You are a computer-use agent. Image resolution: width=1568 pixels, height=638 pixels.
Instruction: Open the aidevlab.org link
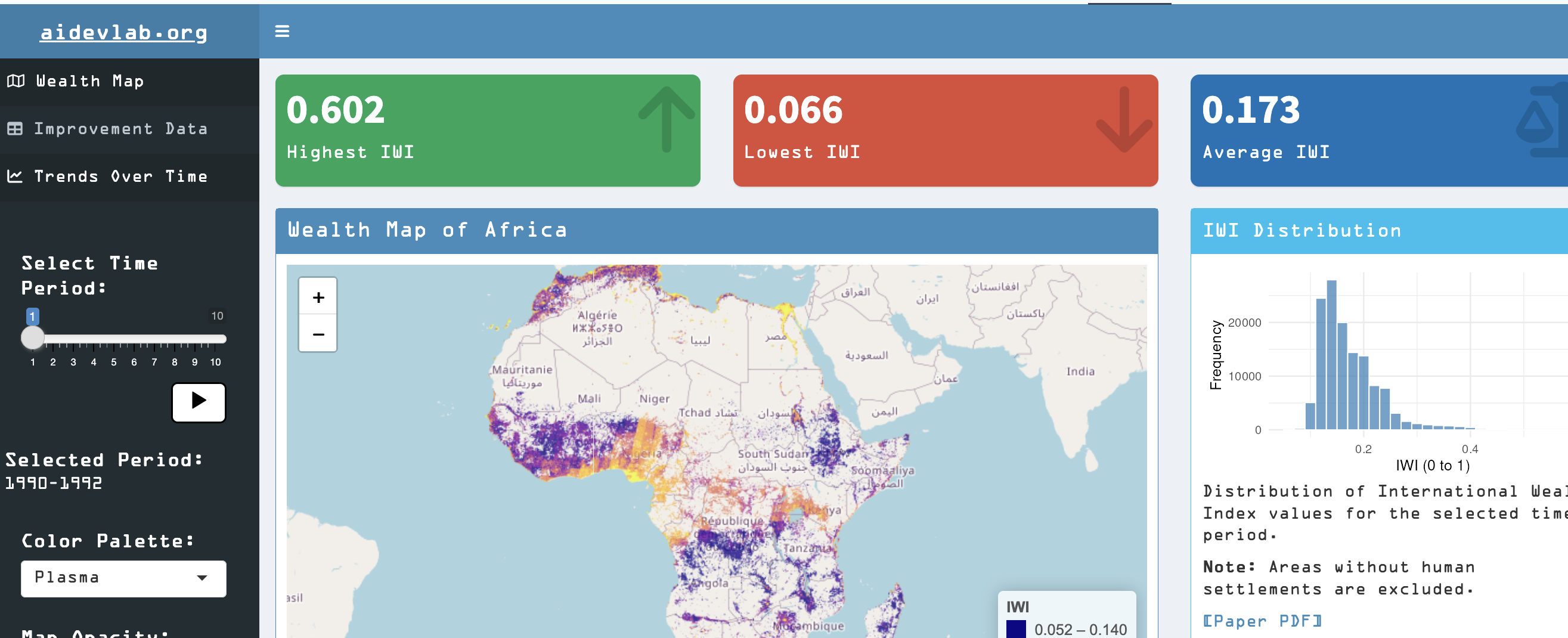tap(123, 32)
